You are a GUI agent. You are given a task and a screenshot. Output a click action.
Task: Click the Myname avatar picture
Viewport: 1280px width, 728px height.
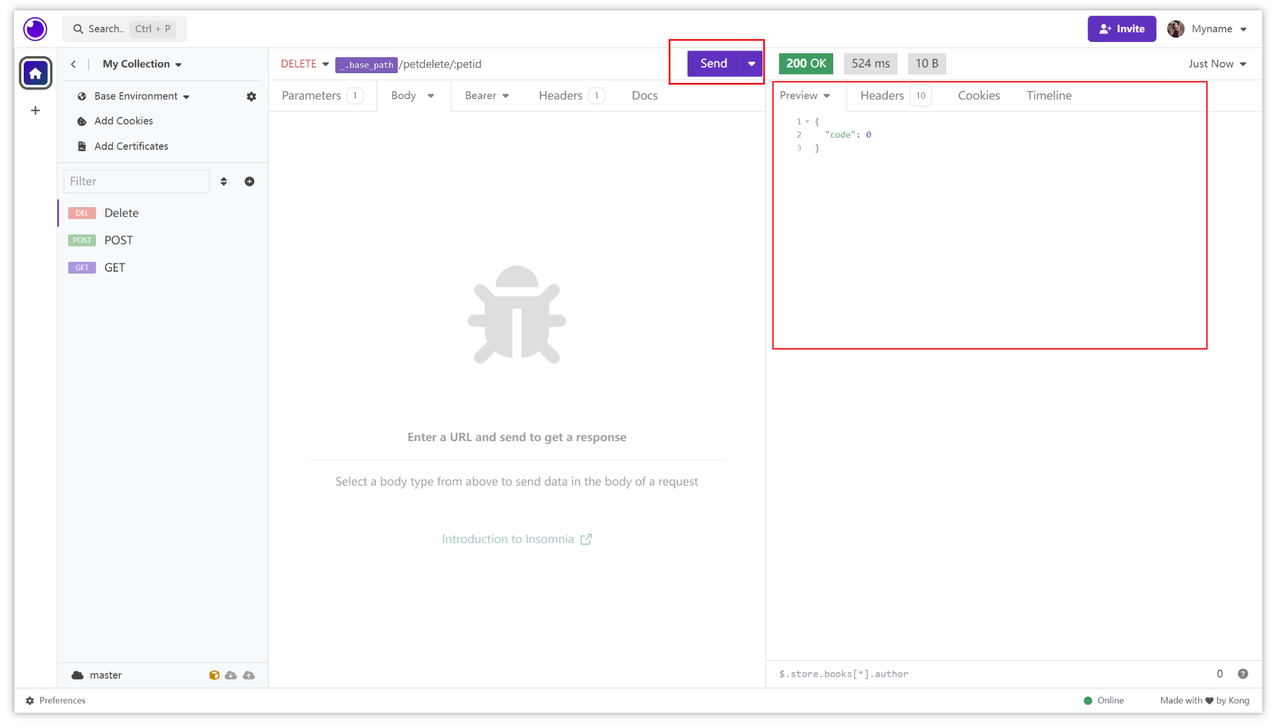1176,29
